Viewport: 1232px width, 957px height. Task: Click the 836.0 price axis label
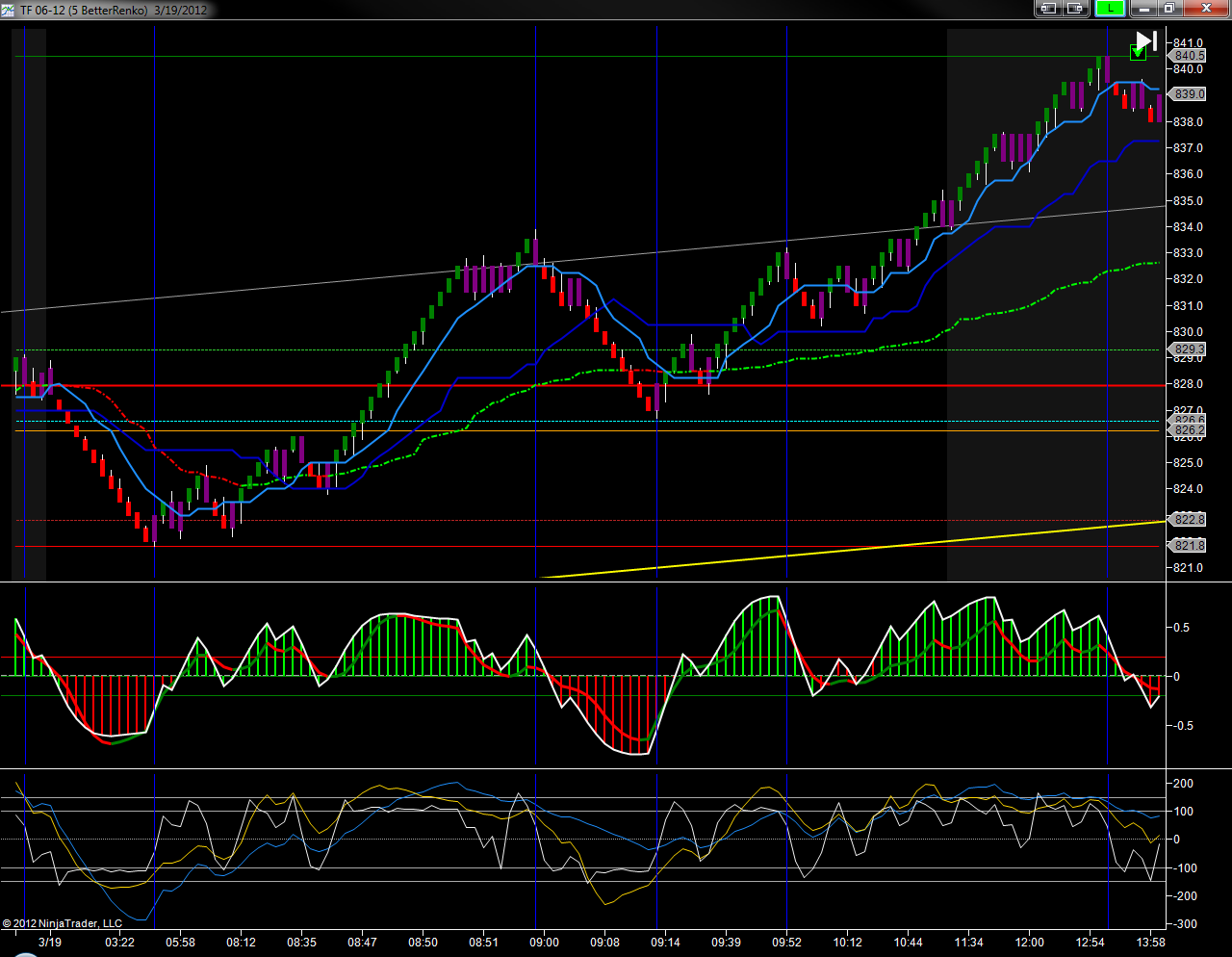1189,174
